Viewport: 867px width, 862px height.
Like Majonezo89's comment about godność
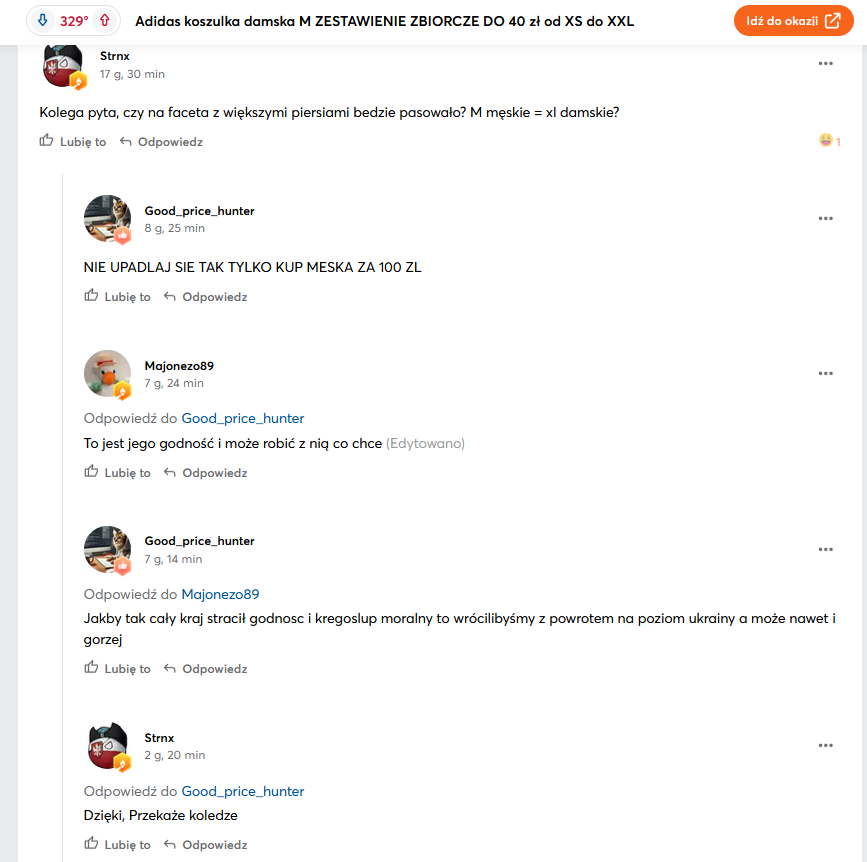(x=117, y=473)
